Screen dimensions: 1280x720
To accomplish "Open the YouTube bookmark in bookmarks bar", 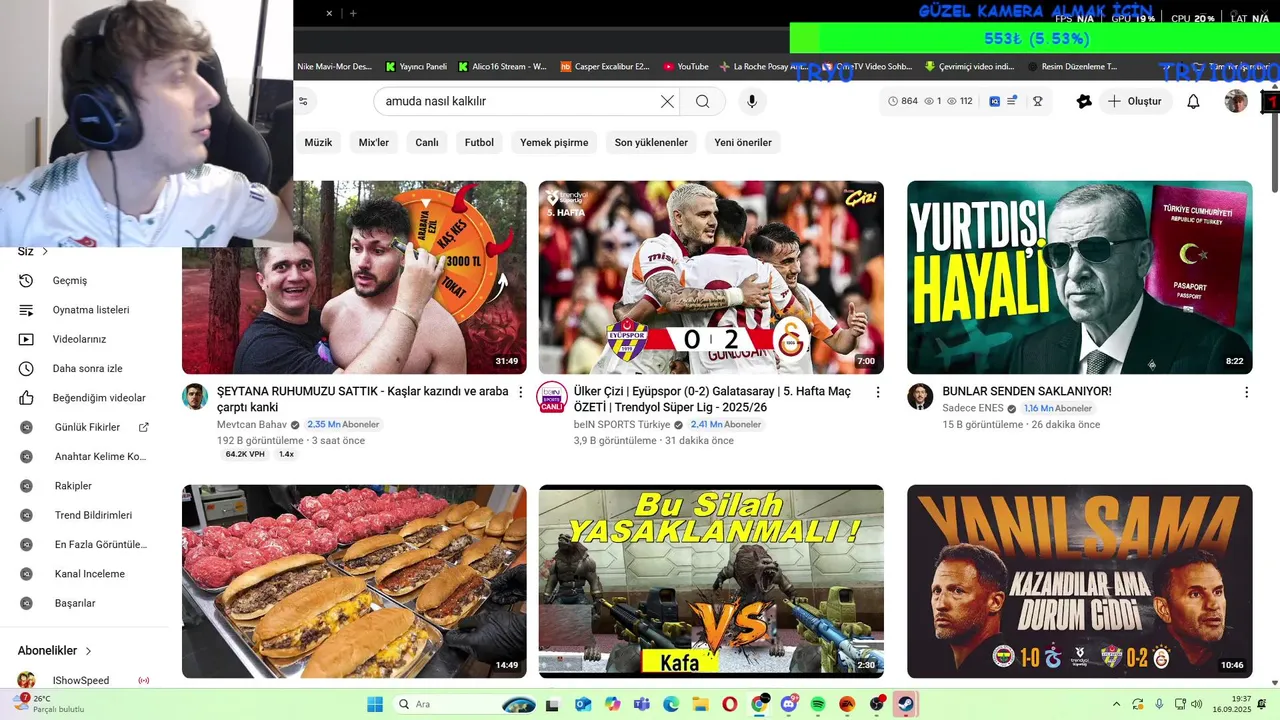I will tap(686, 67).
